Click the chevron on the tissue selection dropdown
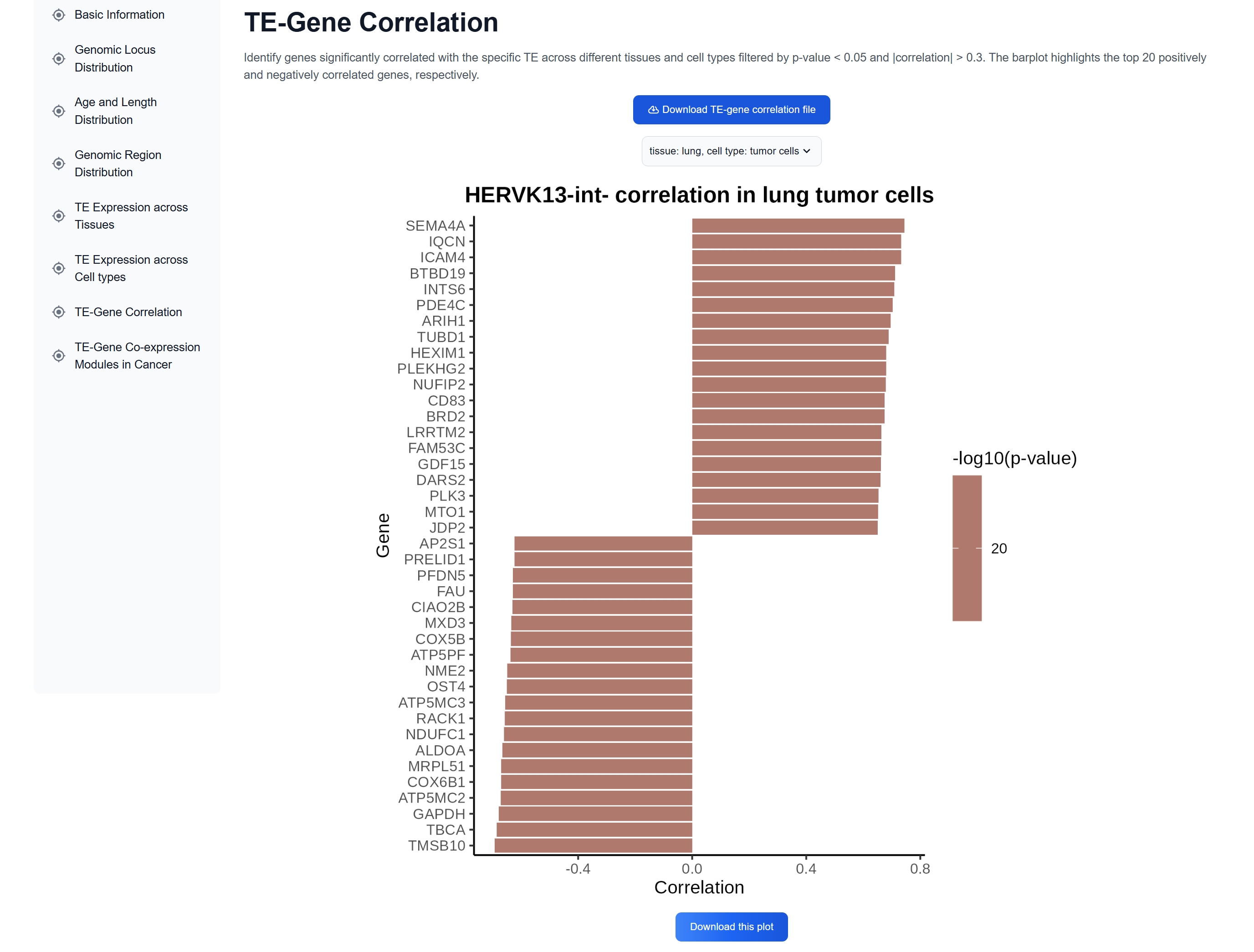Screen dimensions: 1254x952 pyautogui.click(x=807, y=151)
